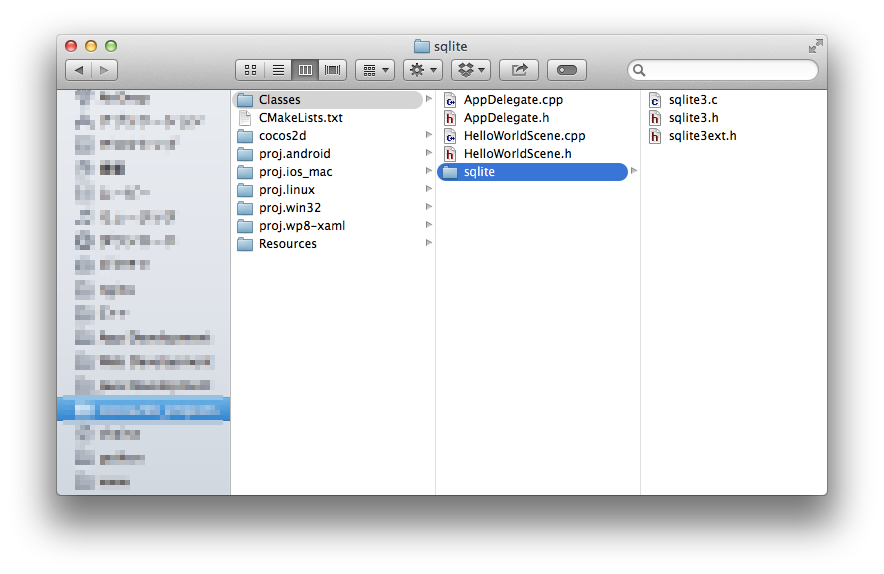Select AppDelegate.cpp
The image size is (884, 574).
click(x=532, y=100)
